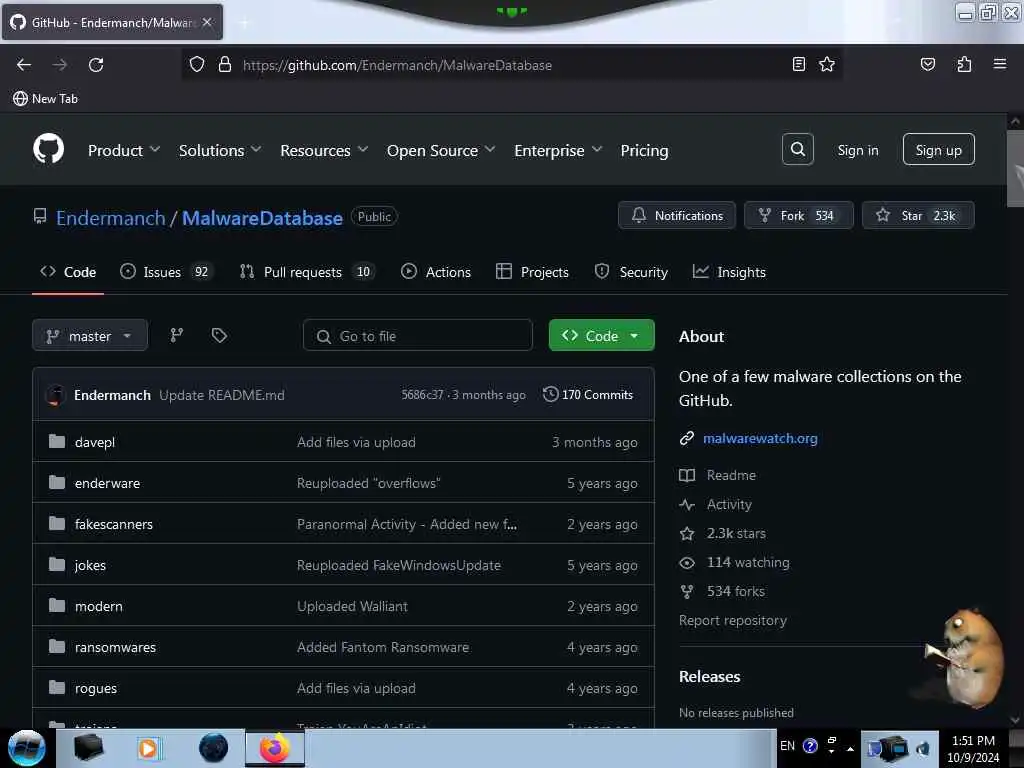Switch to the Pull requests tab
Image resolution: width=1024 pixels, height=768 pixels.
tap(307, 272)
